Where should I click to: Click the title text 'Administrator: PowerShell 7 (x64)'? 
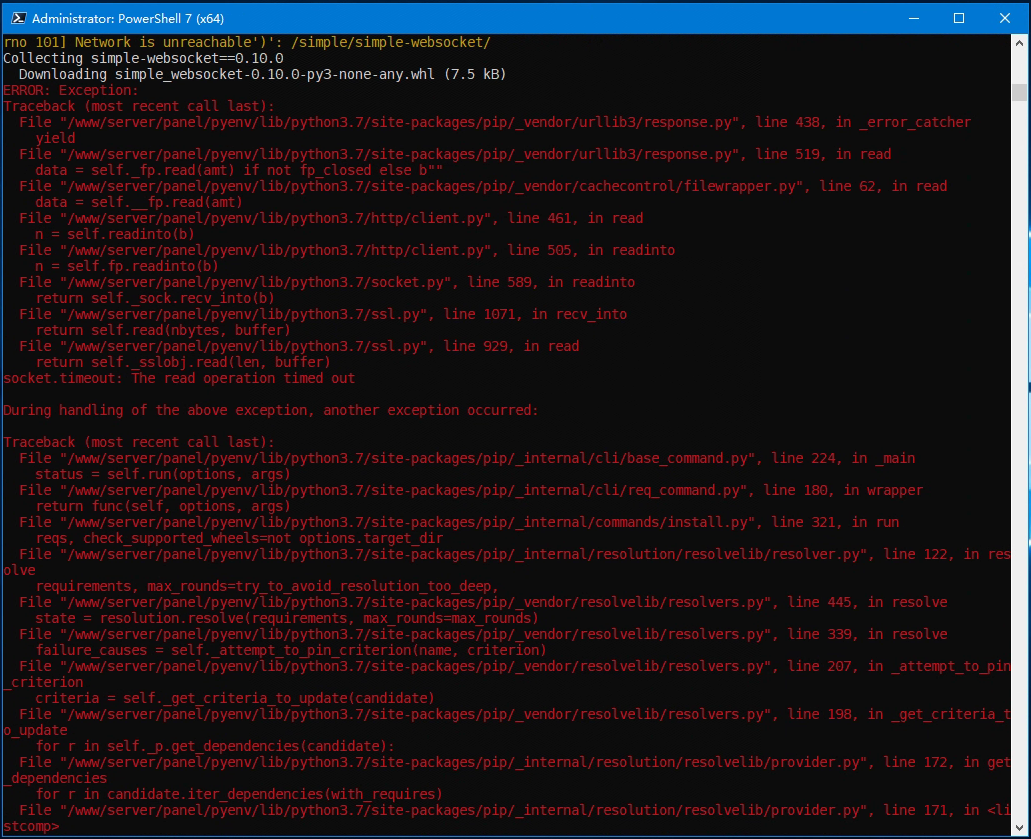pos(128,18)
